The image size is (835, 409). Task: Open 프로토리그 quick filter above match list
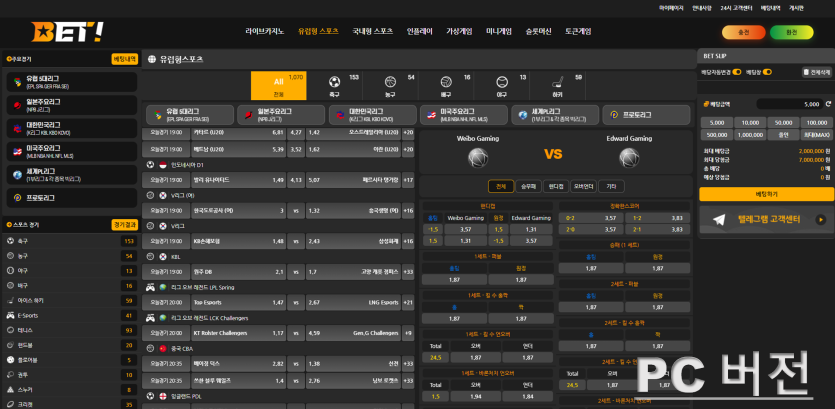tap(646, 114)
